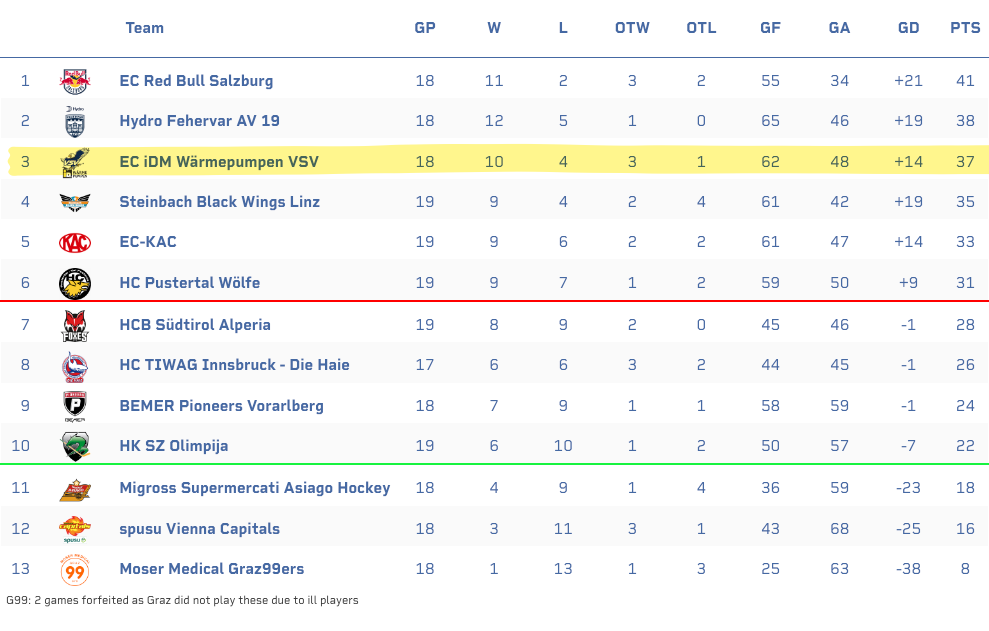Image resolution: width=989 pixels, height=631 pixels.
Task: Click the GP column header
Action: (x=425, y=28)
